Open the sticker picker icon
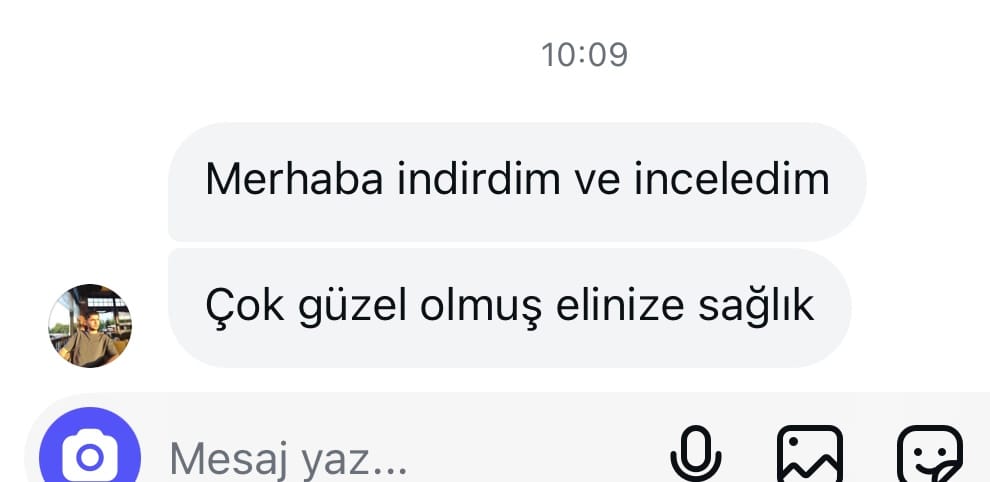The width and height of the screenshot is (990, 482). [x=930, y=454]
